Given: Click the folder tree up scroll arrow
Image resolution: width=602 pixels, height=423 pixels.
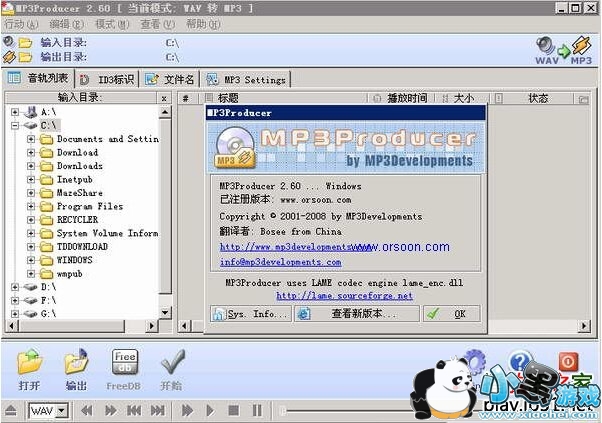Looking at the screenshot, I should click(x=165, y=112).
